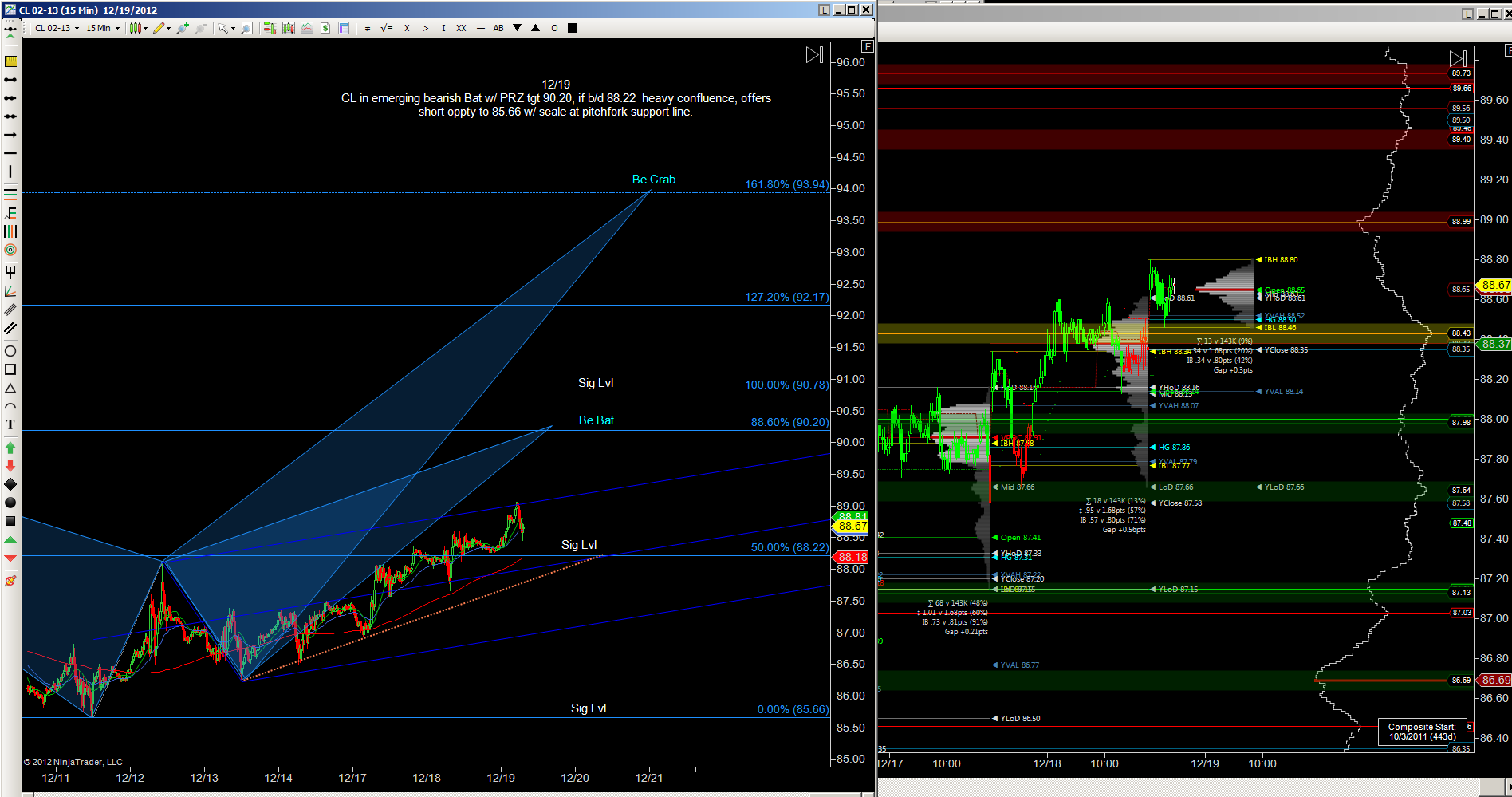Click the square root toolbar button
This screenshot has height=797, width=1512.
coord(387,28)
